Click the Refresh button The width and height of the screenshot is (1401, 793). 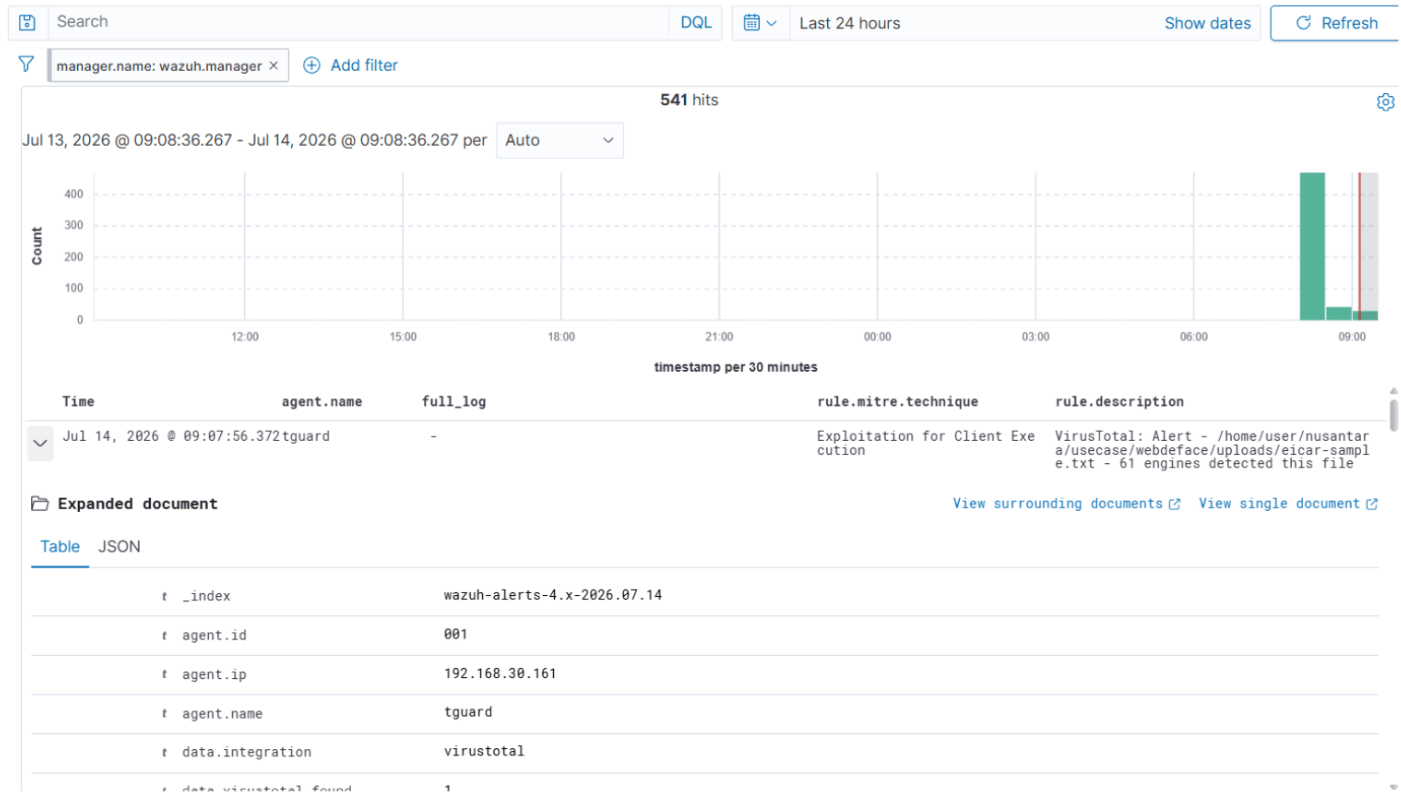click(1337, 23)
